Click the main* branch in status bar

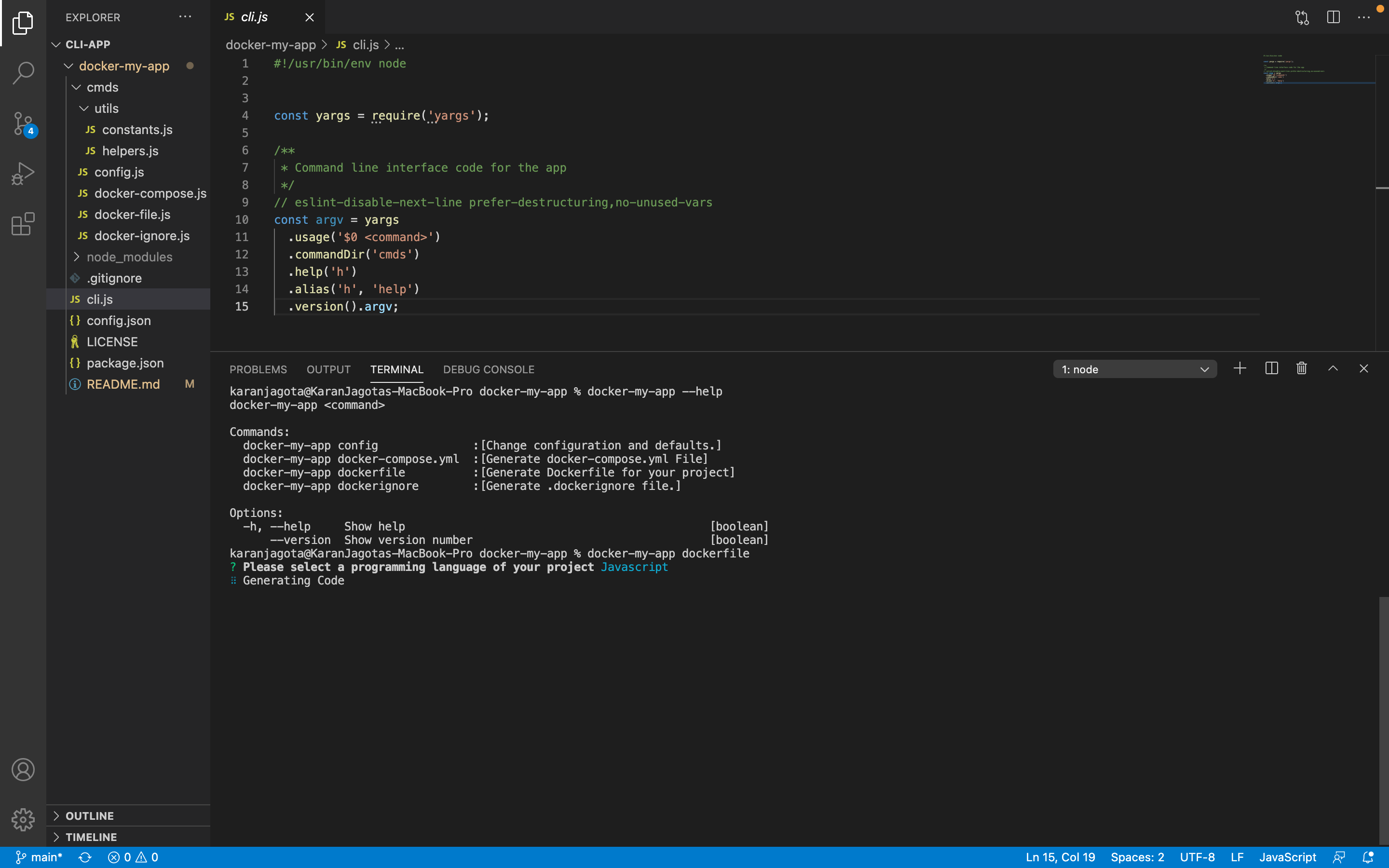(39, 857)
